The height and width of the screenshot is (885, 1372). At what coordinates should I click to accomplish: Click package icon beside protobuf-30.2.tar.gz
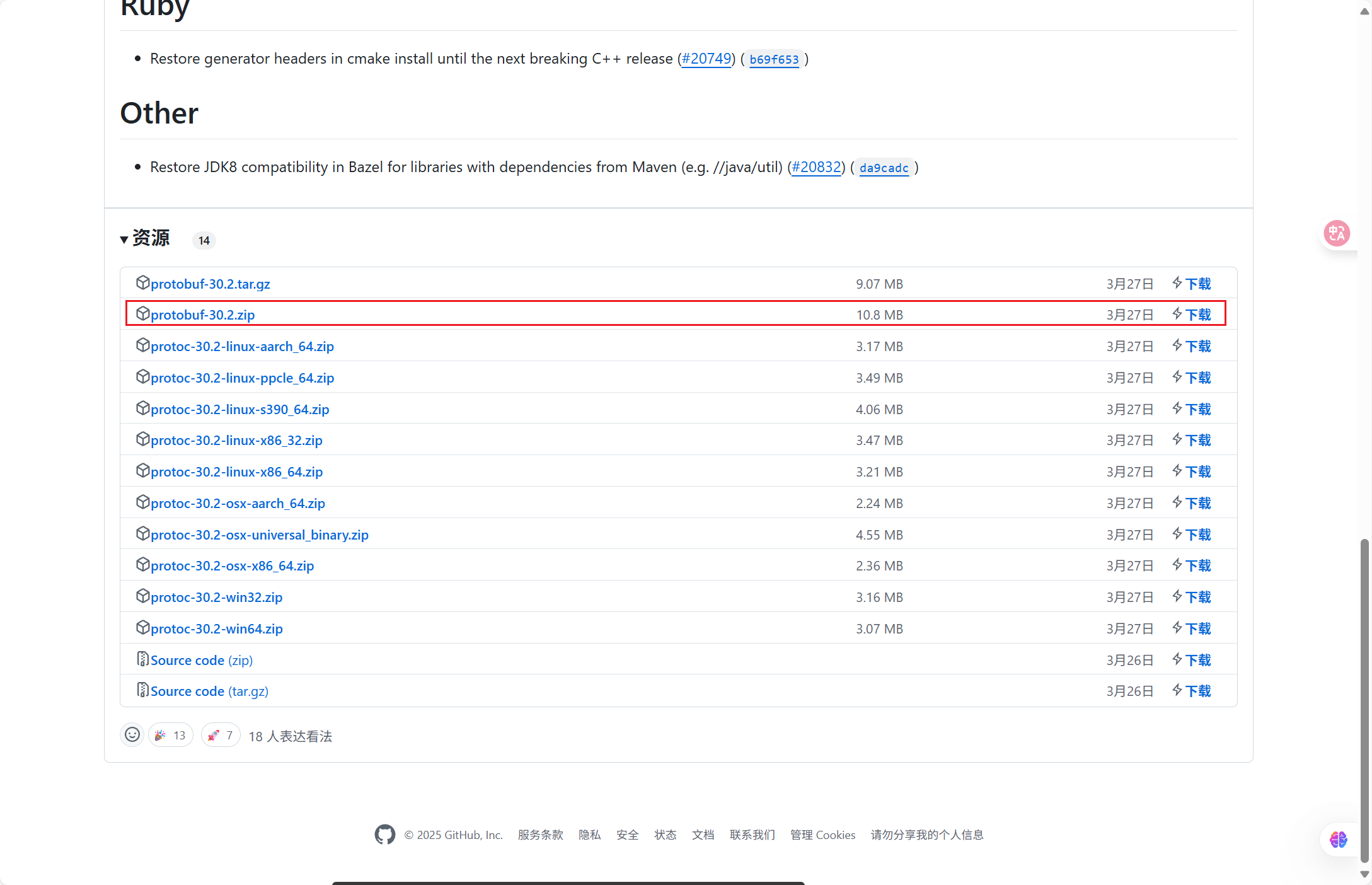tap(142, 282)
